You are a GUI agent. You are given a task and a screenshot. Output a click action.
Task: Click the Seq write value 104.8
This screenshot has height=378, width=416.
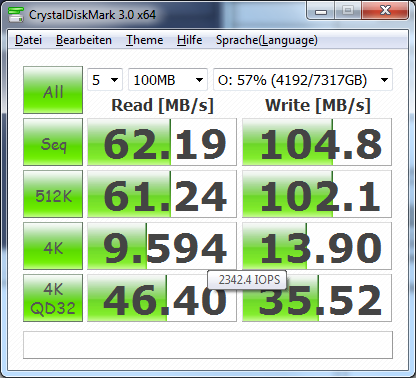tap(317, 142)
